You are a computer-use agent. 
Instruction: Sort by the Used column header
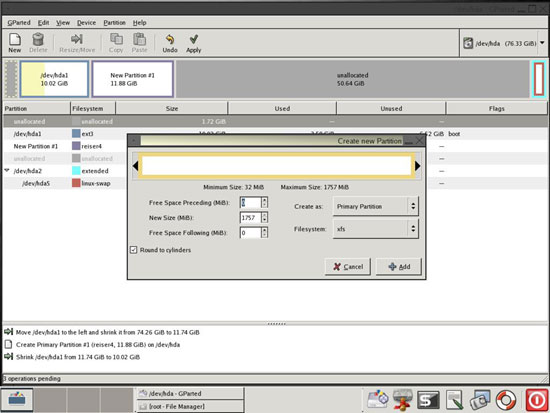pos(282,108)
